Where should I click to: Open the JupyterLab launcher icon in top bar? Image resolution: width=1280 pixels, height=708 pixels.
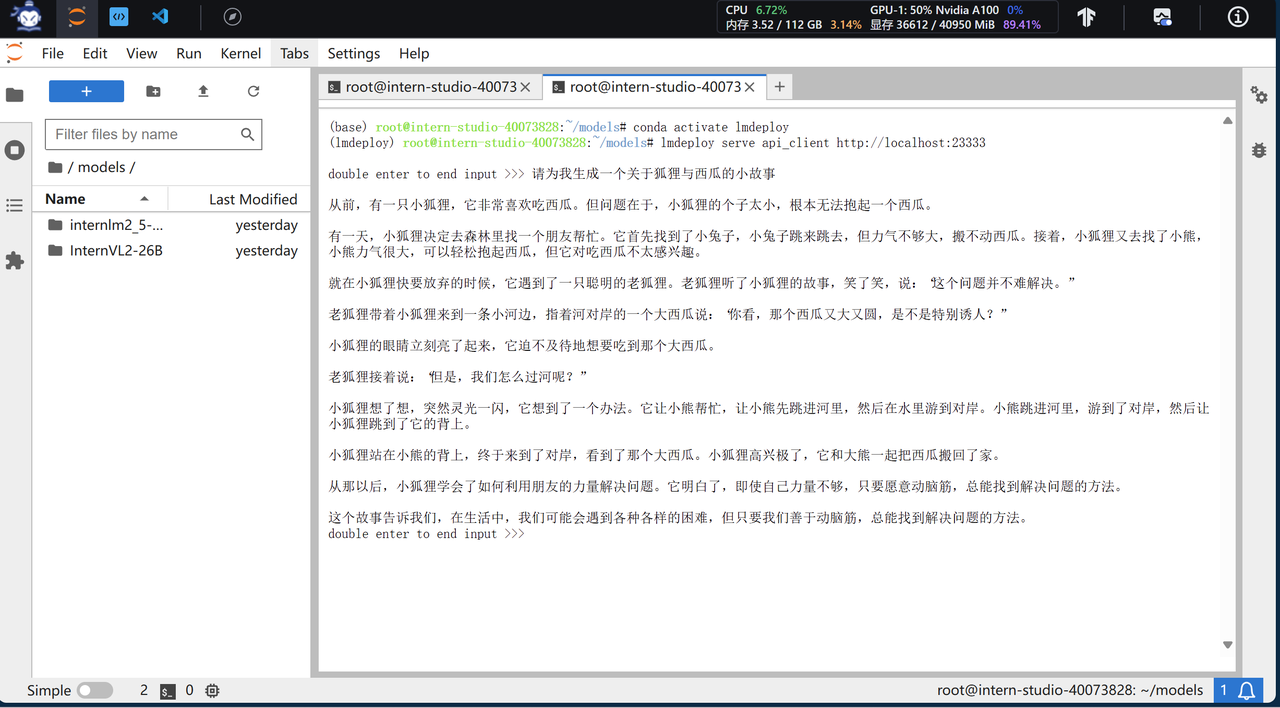pyautogui.click(x=78, y=17)
